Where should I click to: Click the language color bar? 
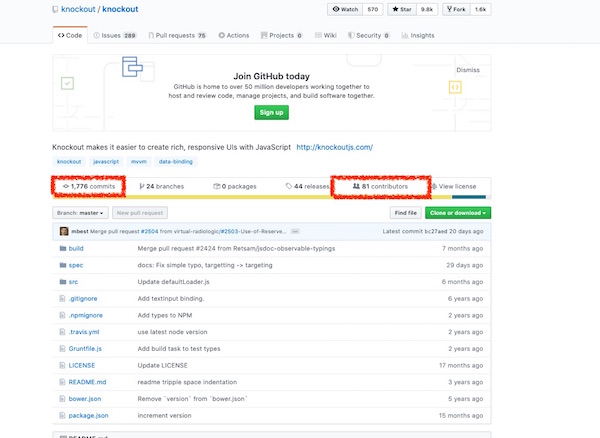click(270, 197)
